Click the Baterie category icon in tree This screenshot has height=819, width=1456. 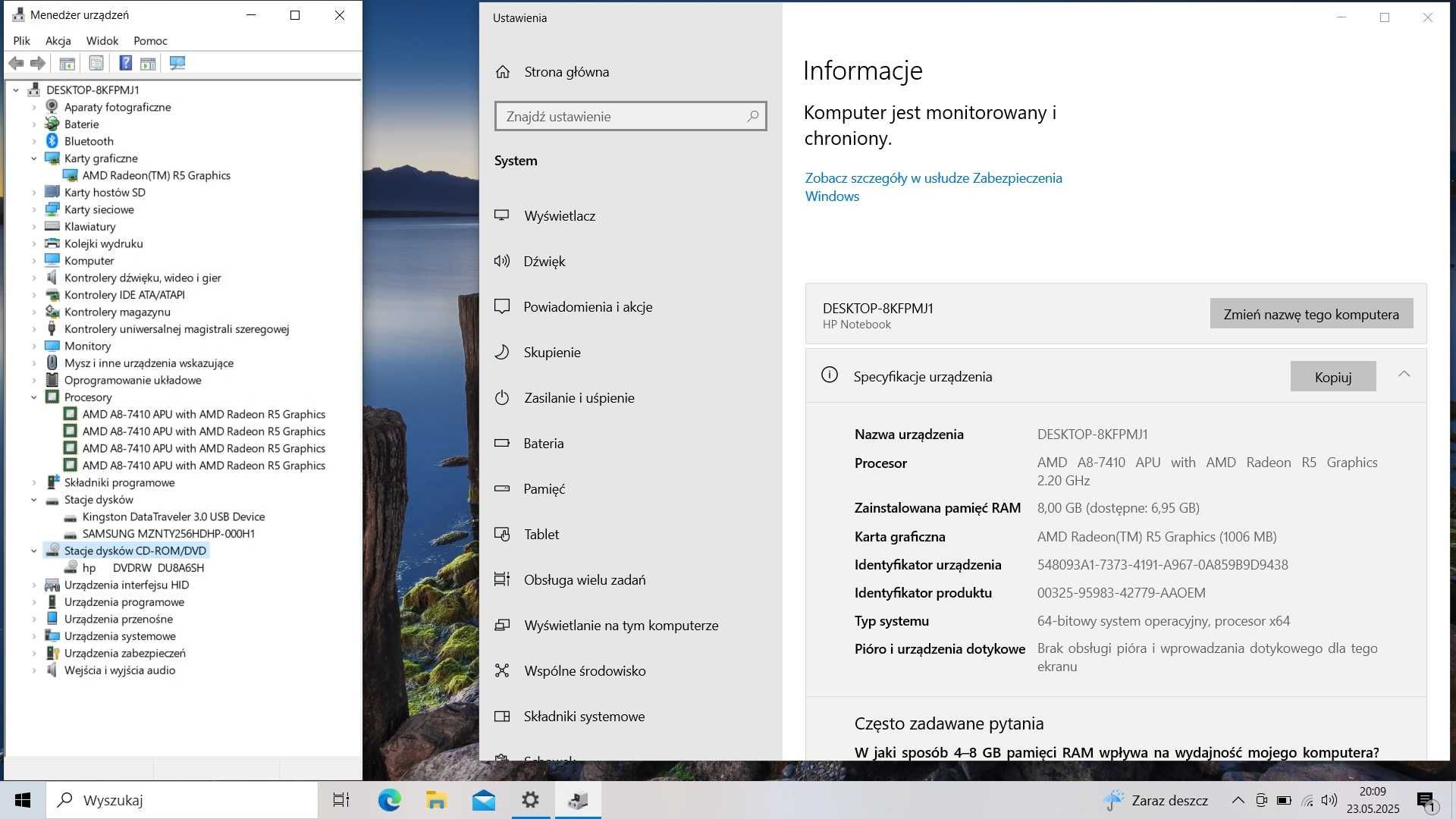(52, 124)
